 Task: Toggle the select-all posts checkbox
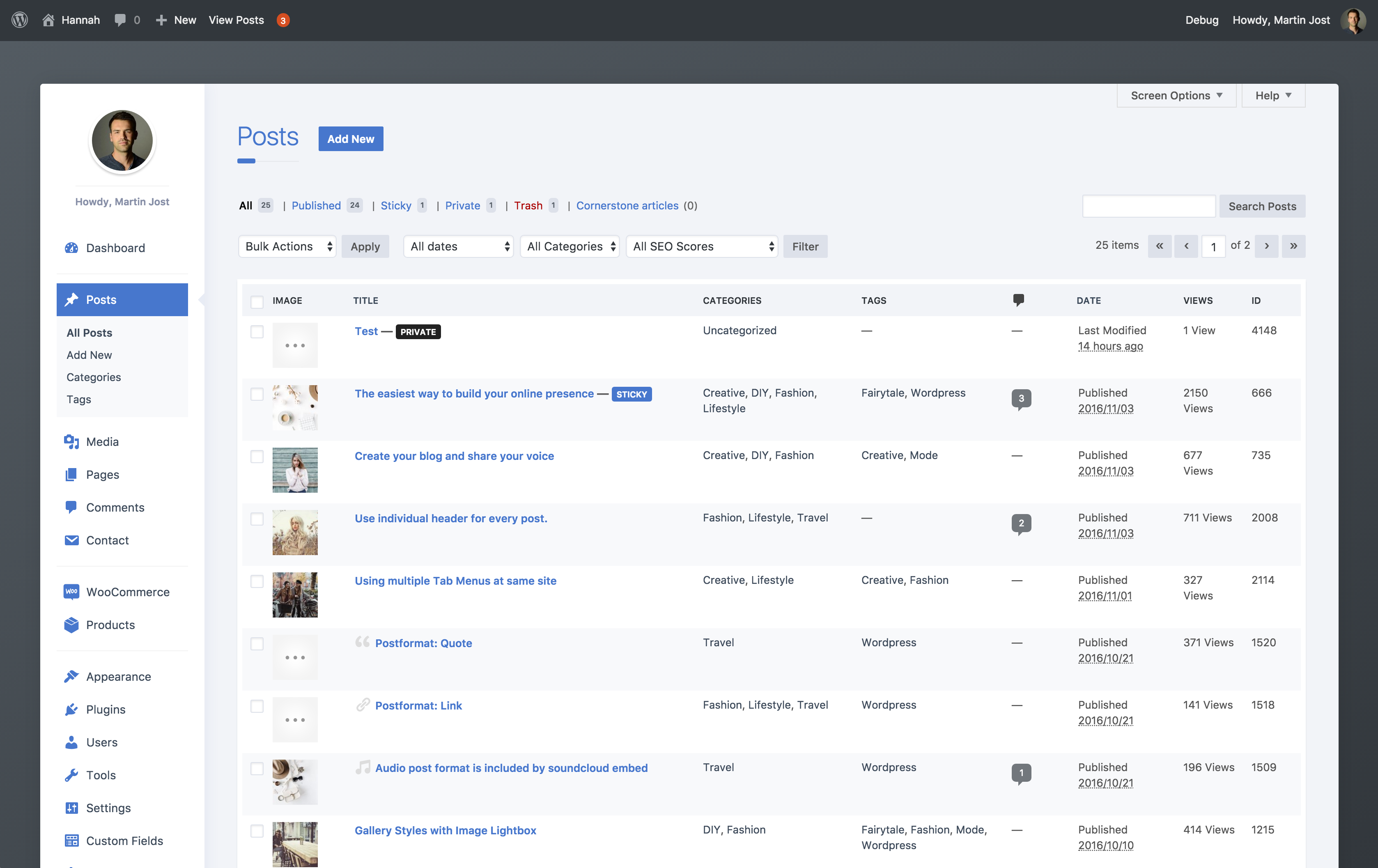(x=257, y=301)
